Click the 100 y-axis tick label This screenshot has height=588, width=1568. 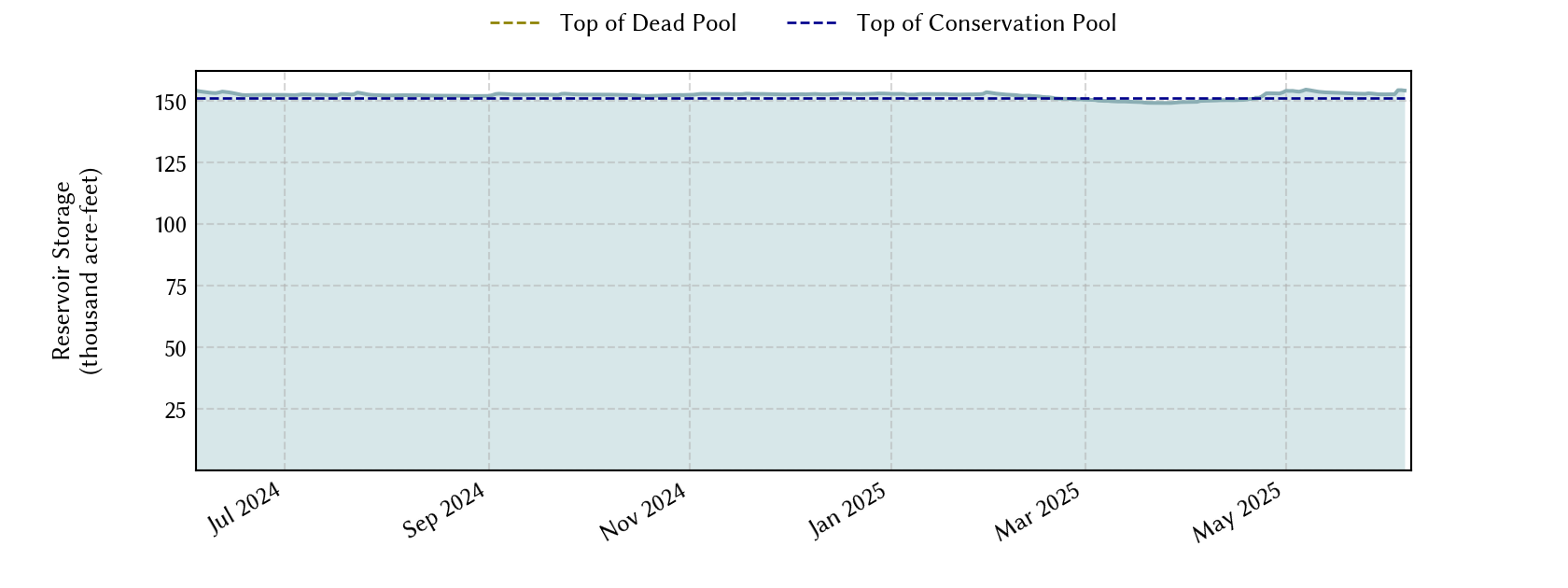coord(171,225)
